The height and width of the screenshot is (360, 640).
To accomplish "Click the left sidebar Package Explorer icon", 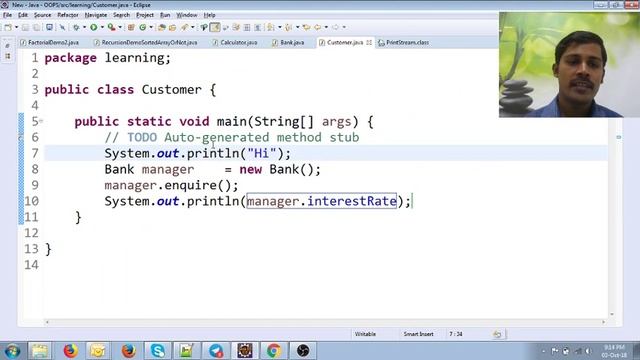I will (7, 46).
